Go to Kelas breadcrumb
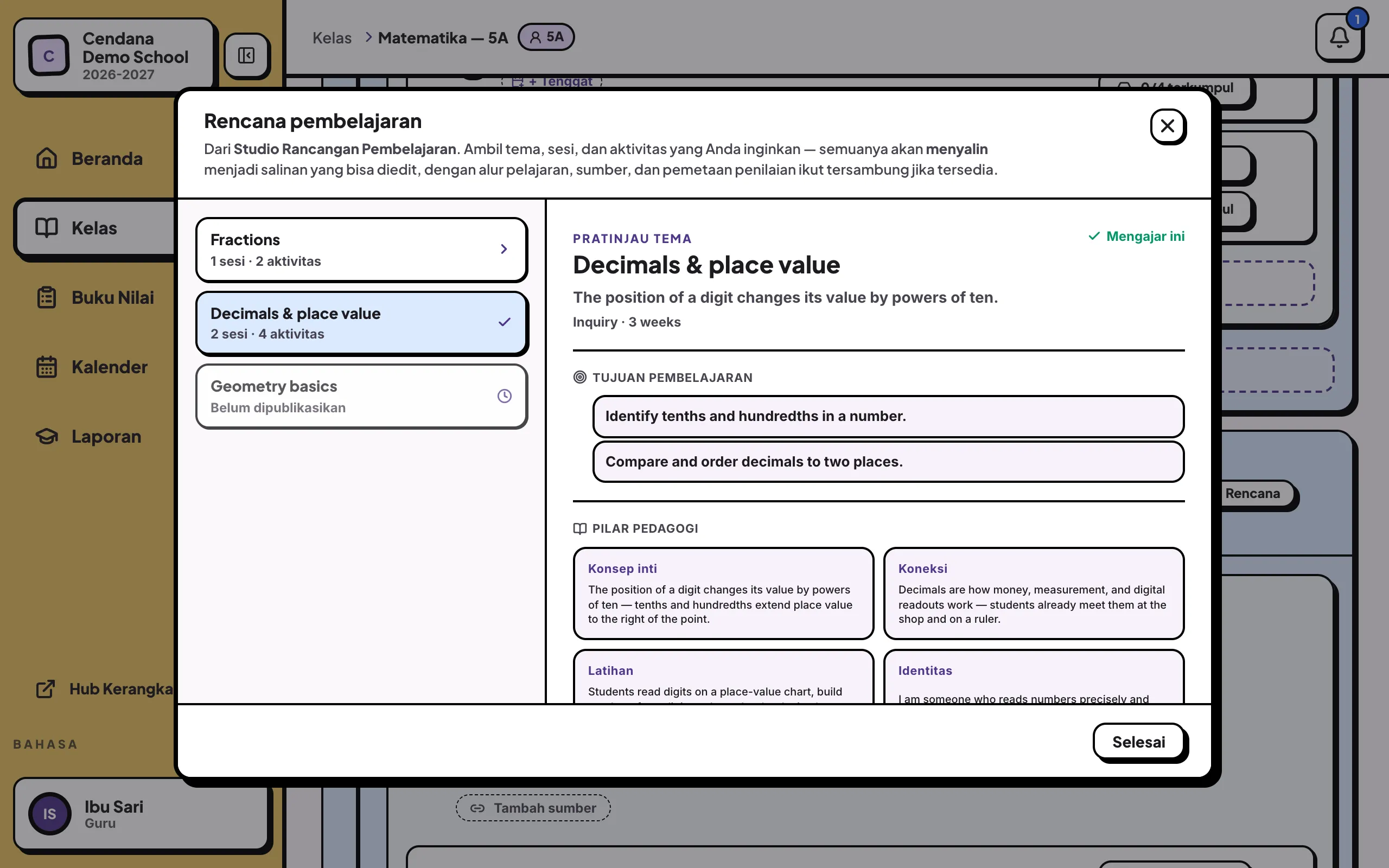The height and width of the screenshot is (868, 1389). click(332, 38)
